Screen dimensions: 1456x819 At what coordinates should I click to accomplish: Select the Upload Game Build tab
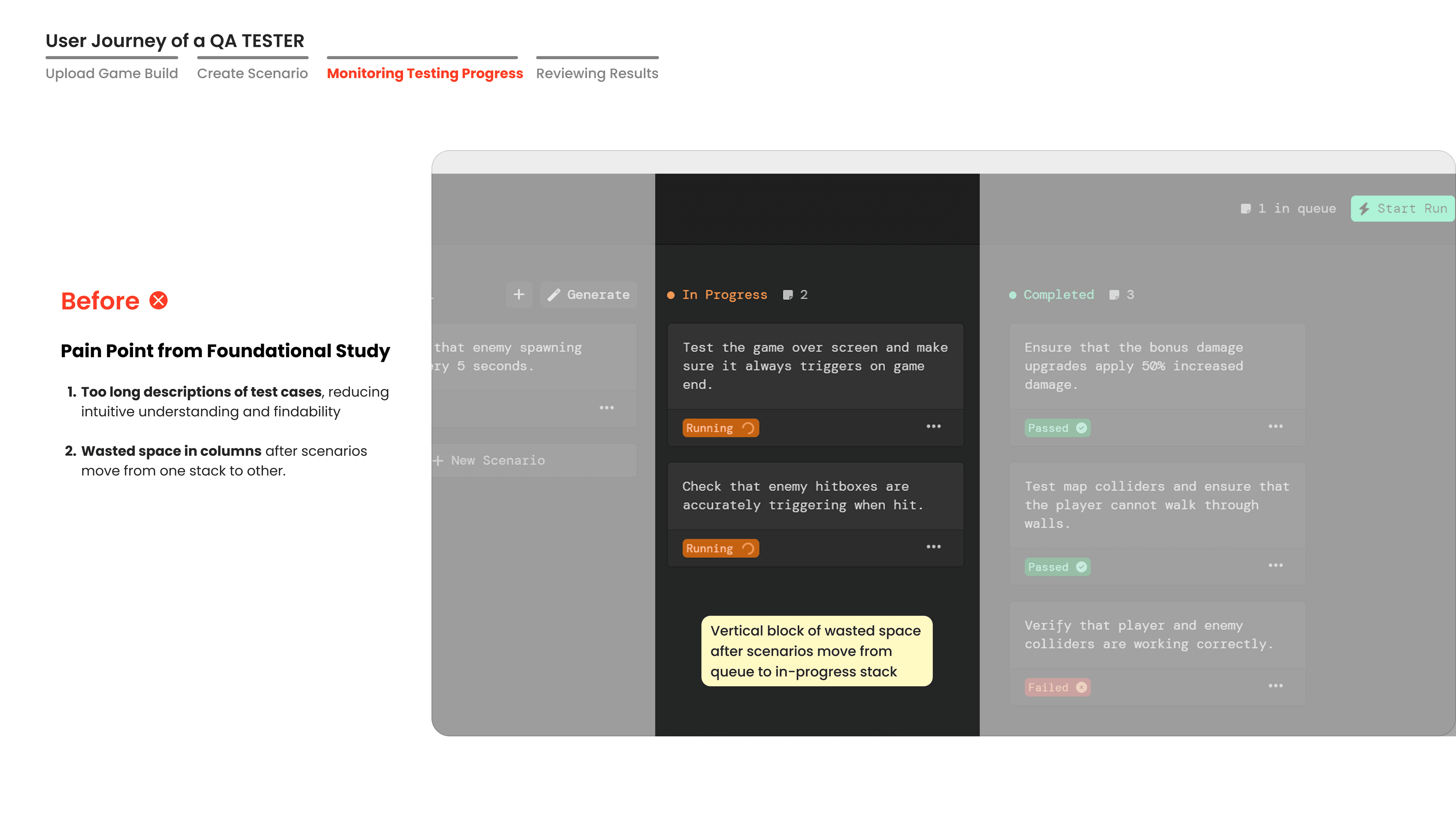tap(111, 73)
